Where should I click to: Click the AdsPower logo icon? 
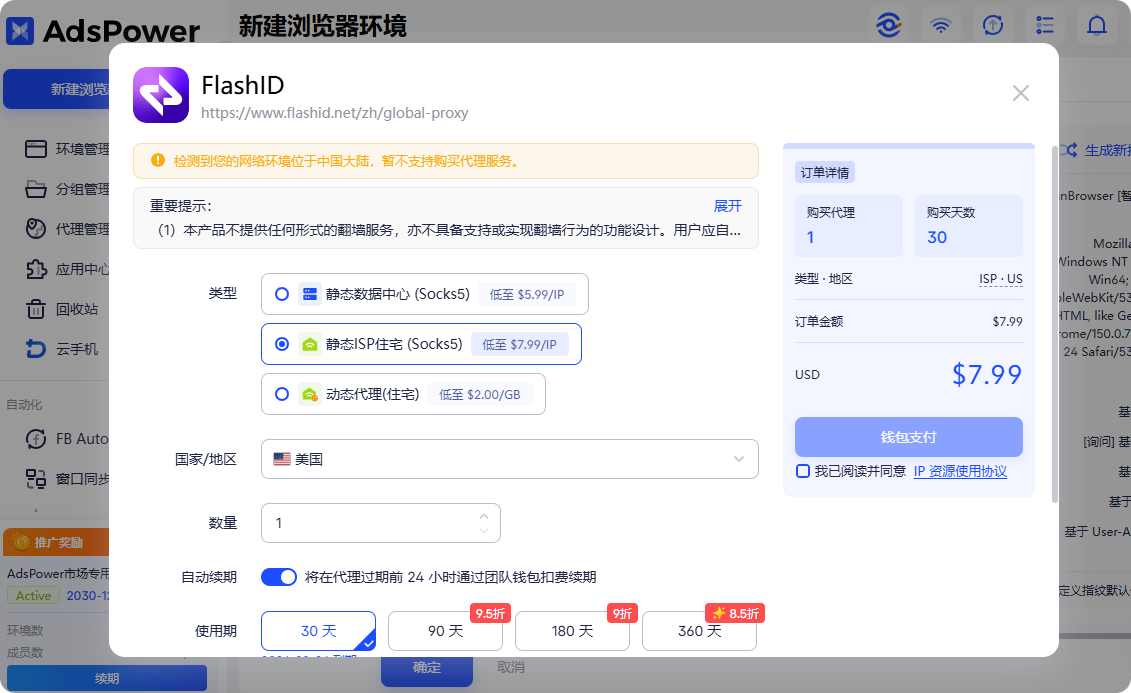pyautogui.click(x=20, y=31)
